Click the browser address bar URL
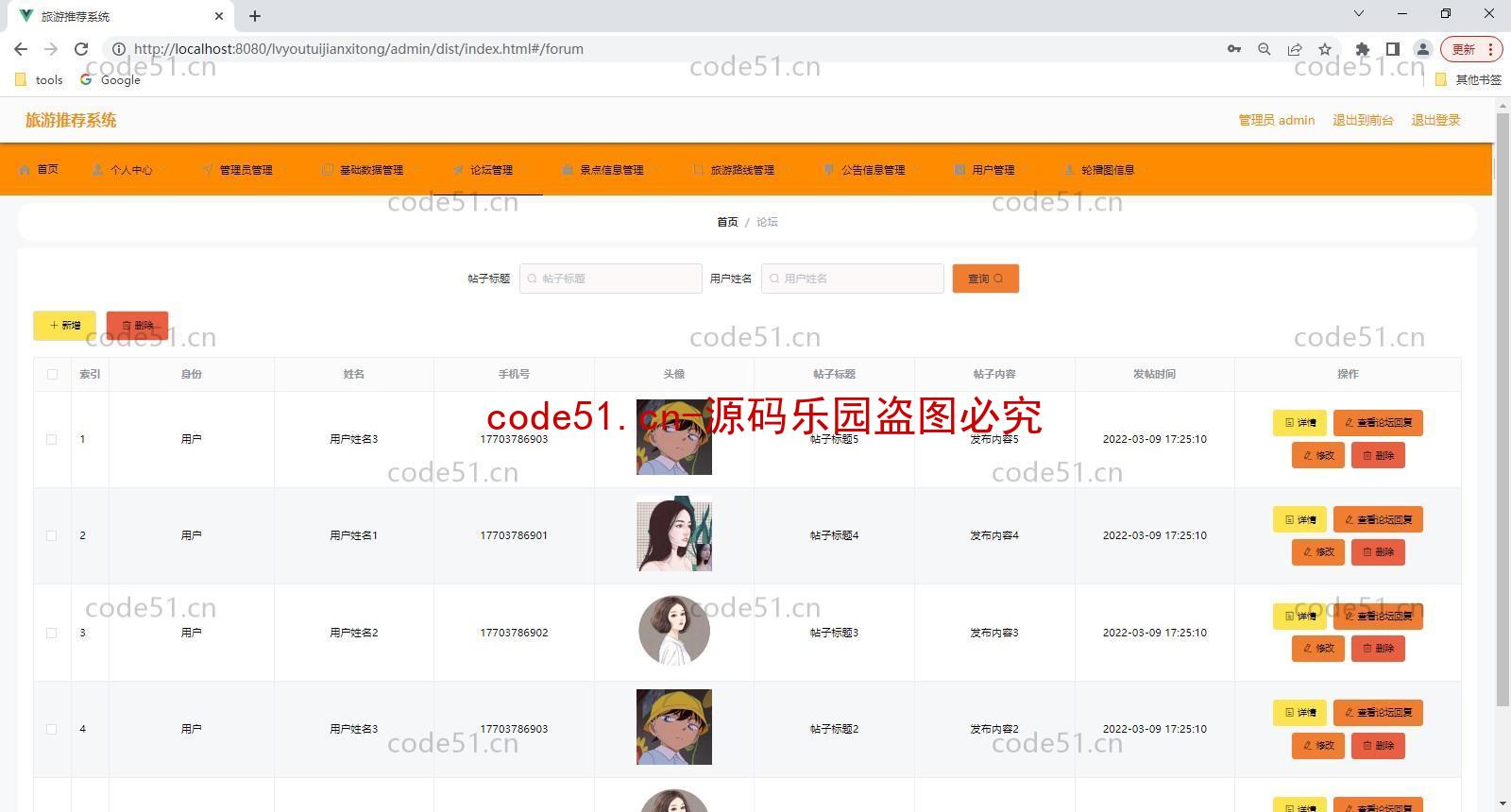Image resolution: width=1511 pixels, height=812 pixels. pos(359,49)
